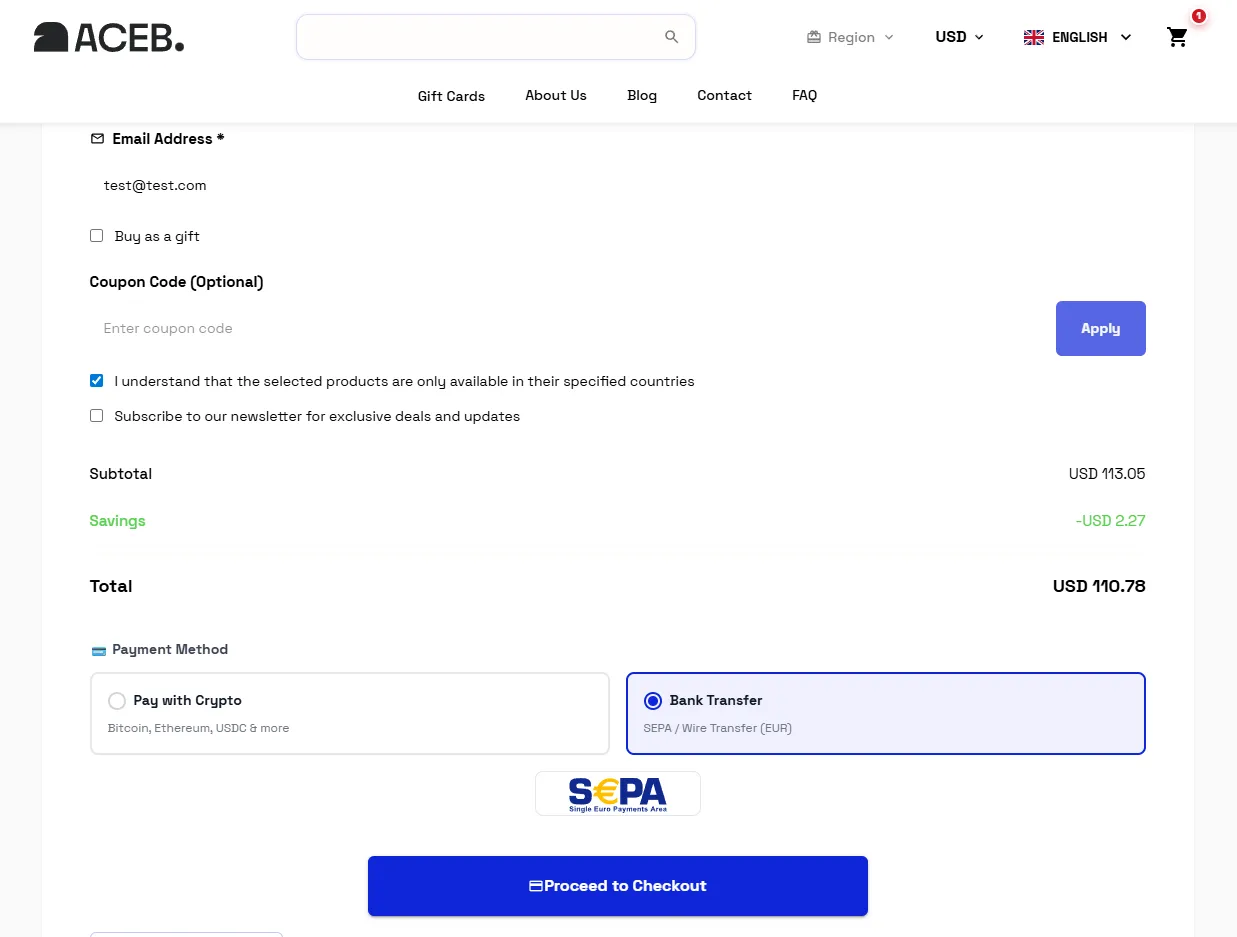Click the email envelope icon

[96, 138]
